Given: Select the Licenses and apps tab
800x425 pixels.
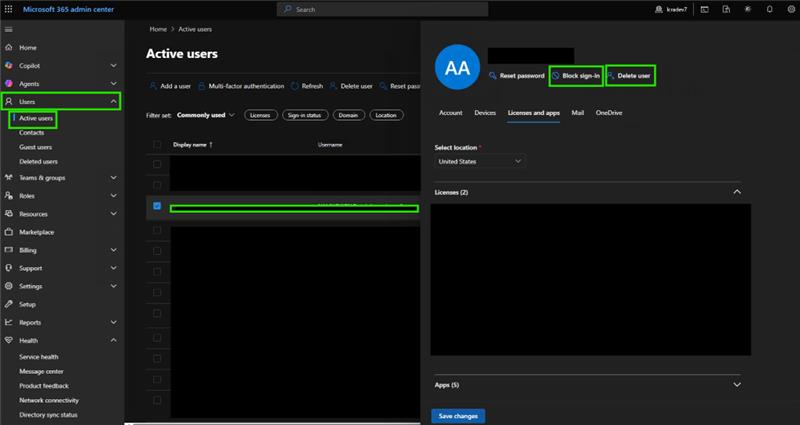Looking at the screenshot, I should [534, 113].
